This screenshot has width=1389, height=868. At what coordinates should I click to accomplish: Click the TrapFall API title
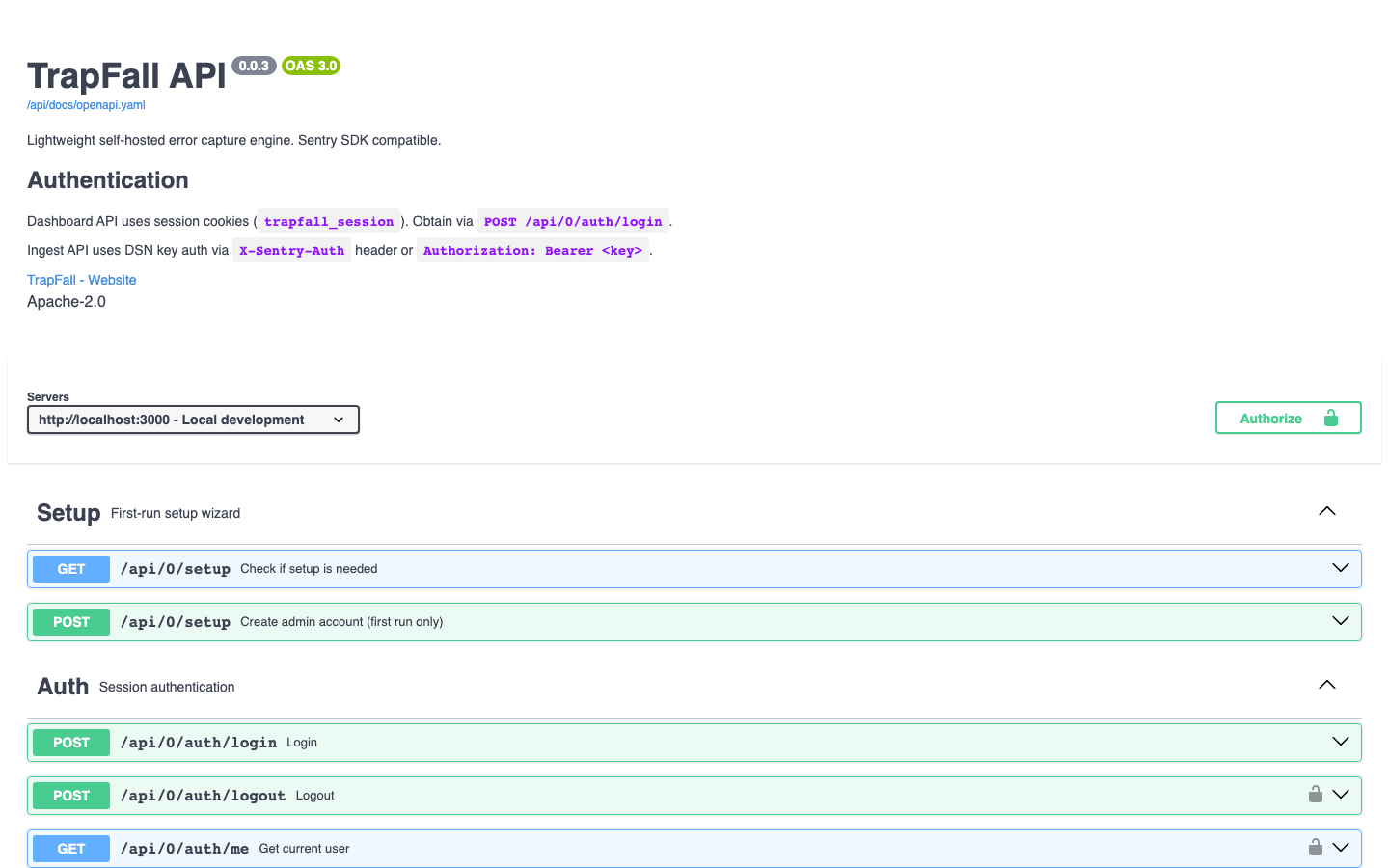pos(126,75)
